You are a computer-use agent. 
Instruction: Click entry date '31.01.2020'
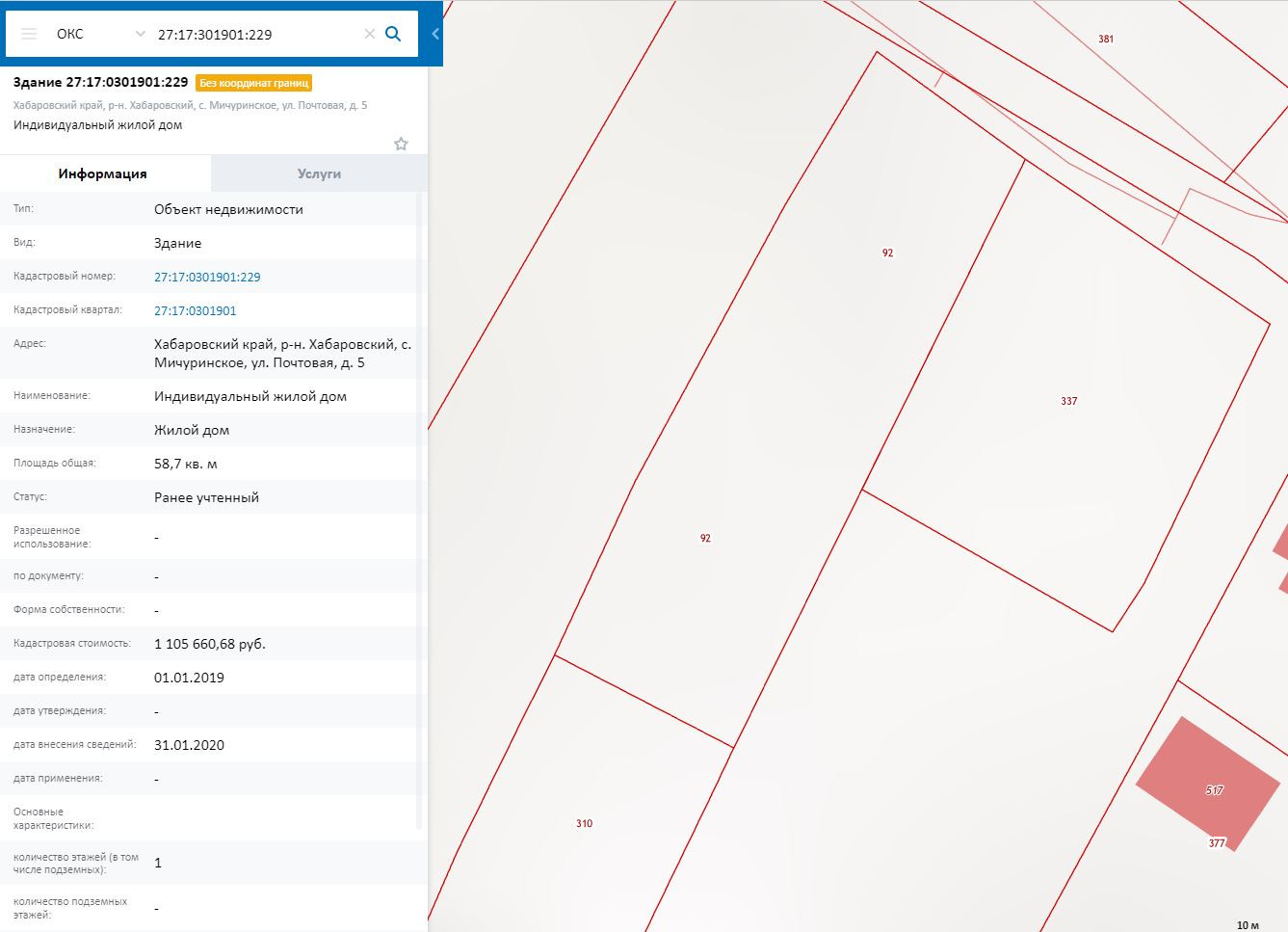(x=189, y=745)
